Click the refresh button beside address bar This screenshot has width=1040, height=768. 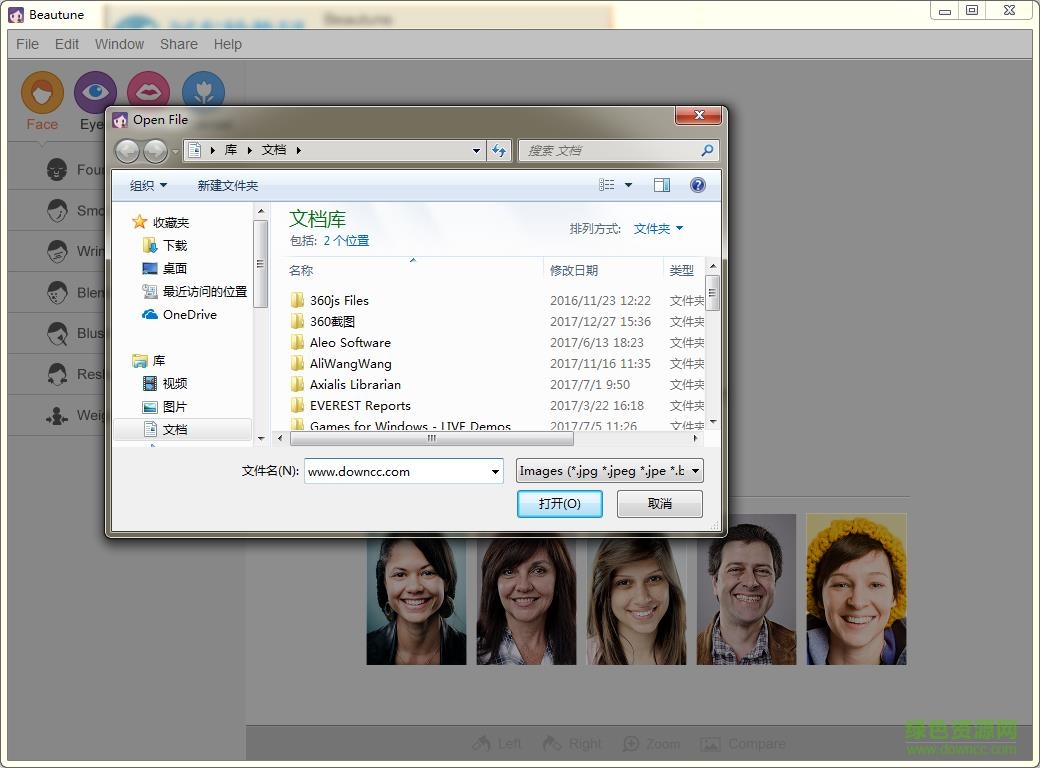pyautogui.click(x=499, y=150)
